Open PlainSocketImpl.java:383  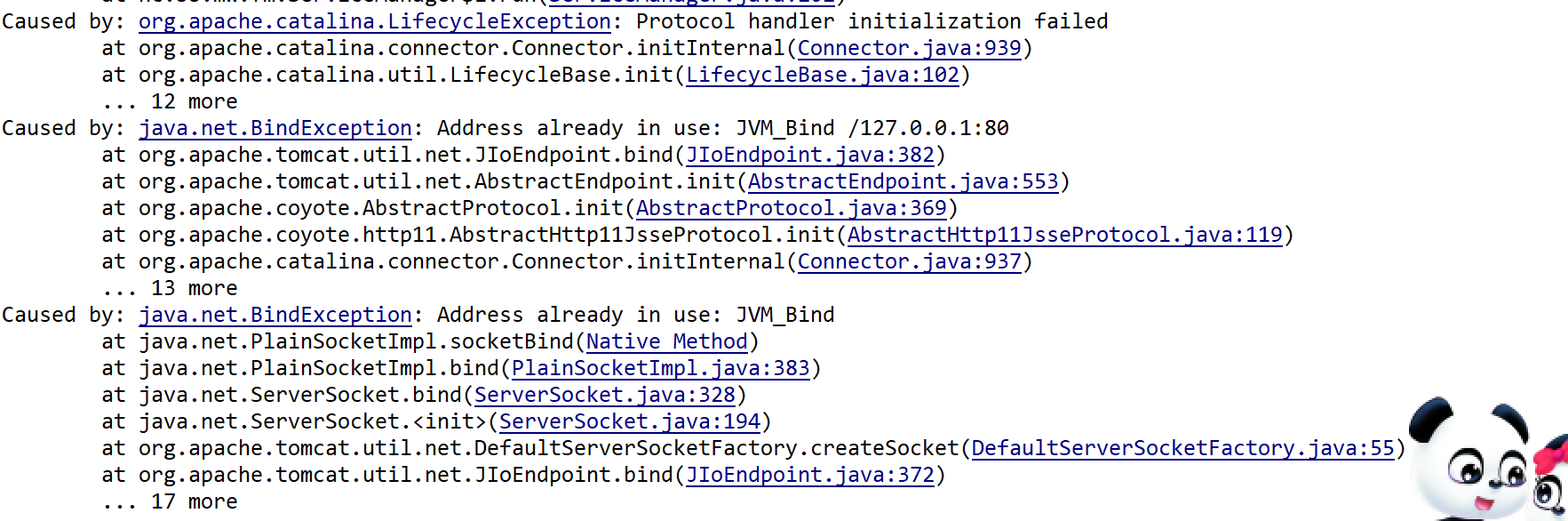tap(661, 368)
